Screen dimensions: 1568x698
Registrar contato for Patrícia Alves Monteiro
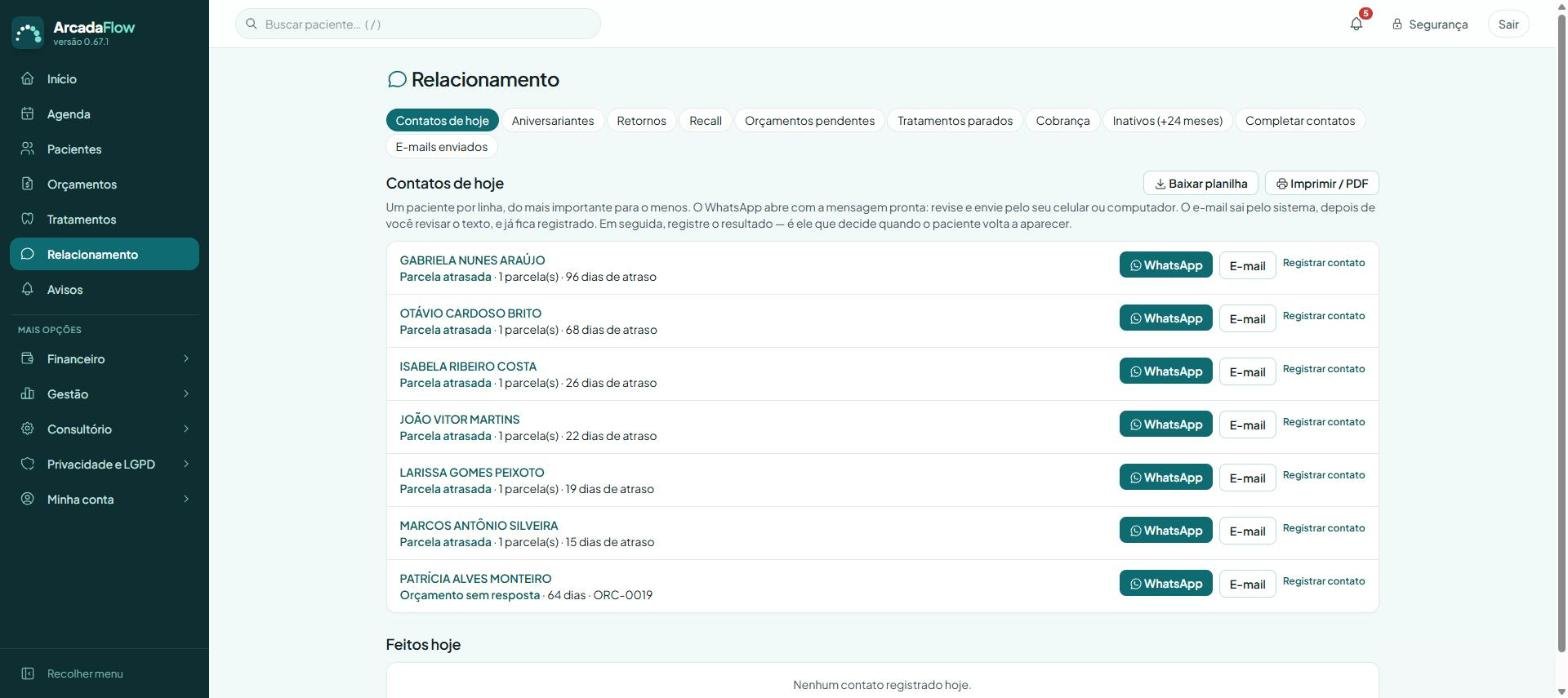(x=1324, y=581)
